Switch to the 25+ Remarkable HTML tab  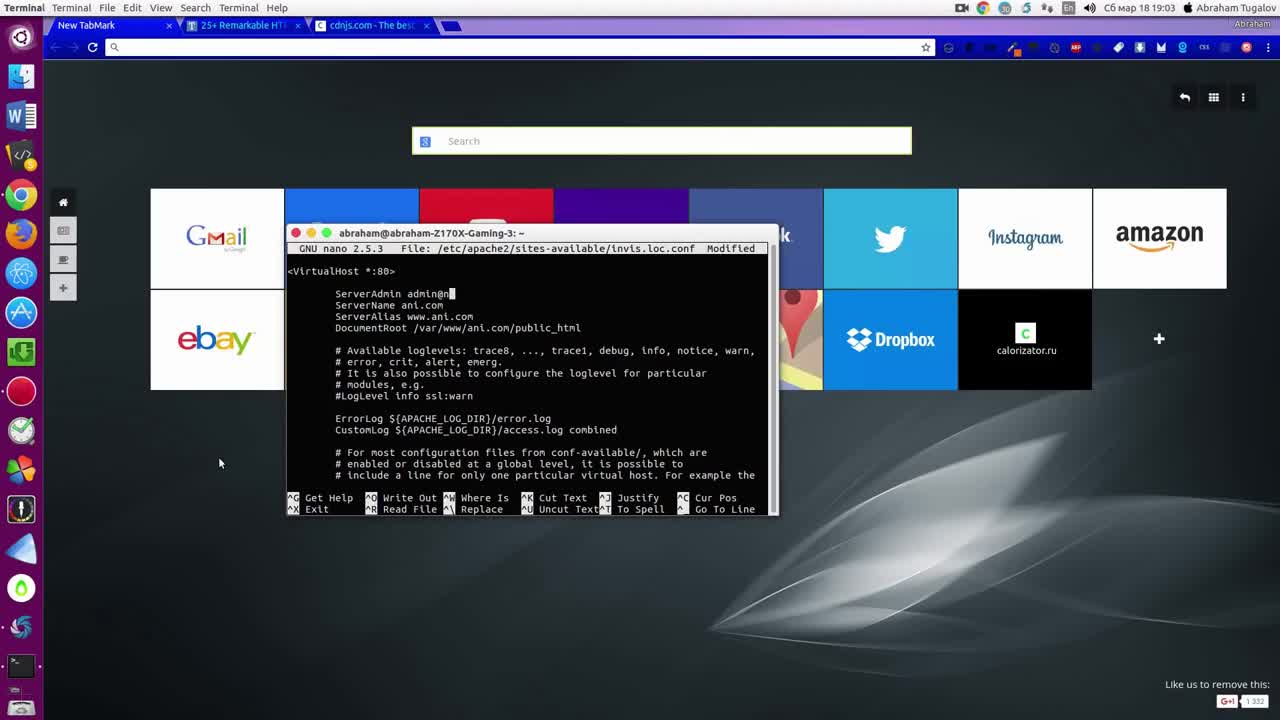tap(243, 25)
